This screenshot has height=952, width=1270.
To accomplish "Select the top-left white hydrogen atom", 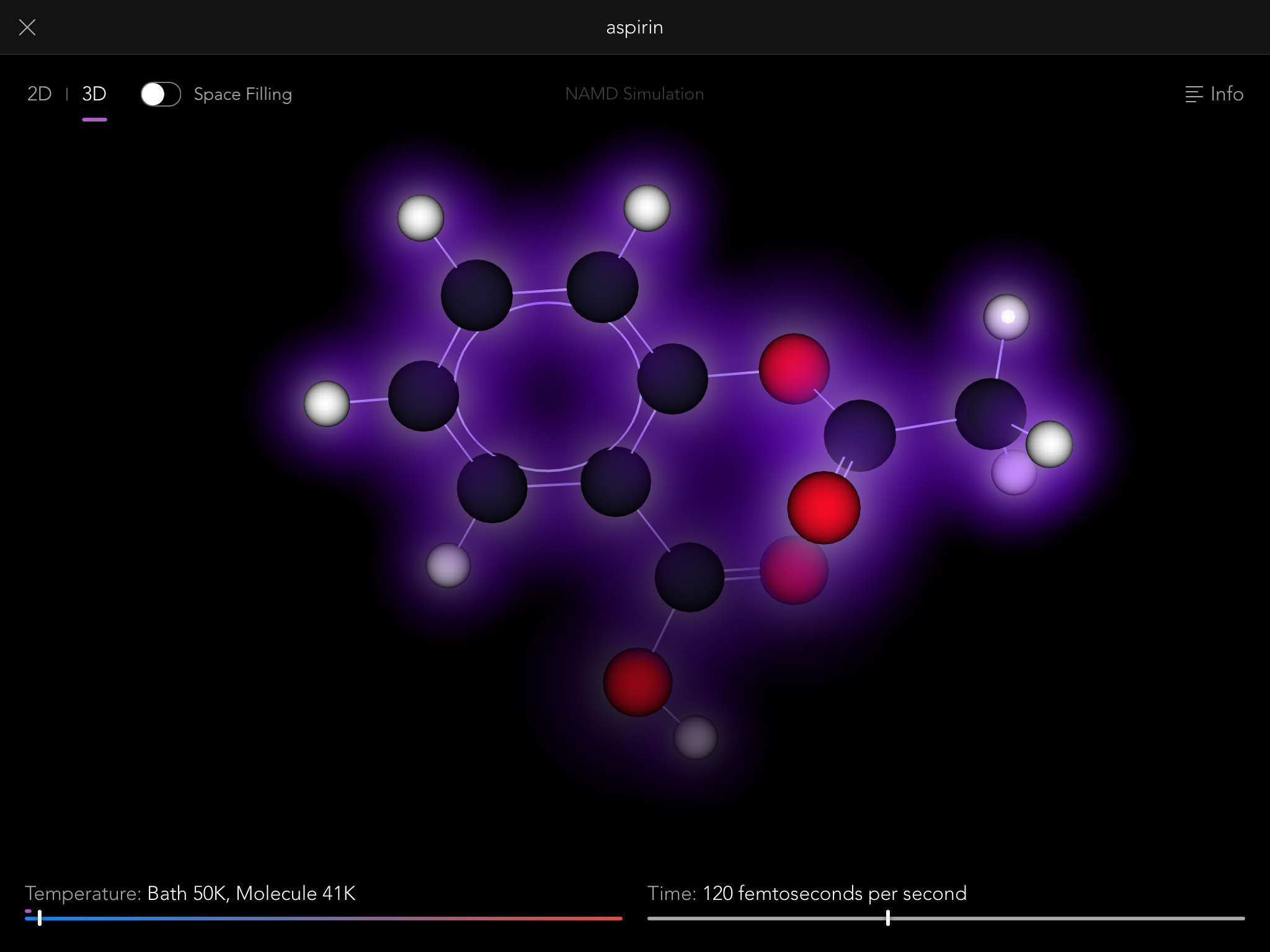I will [419, 216].
